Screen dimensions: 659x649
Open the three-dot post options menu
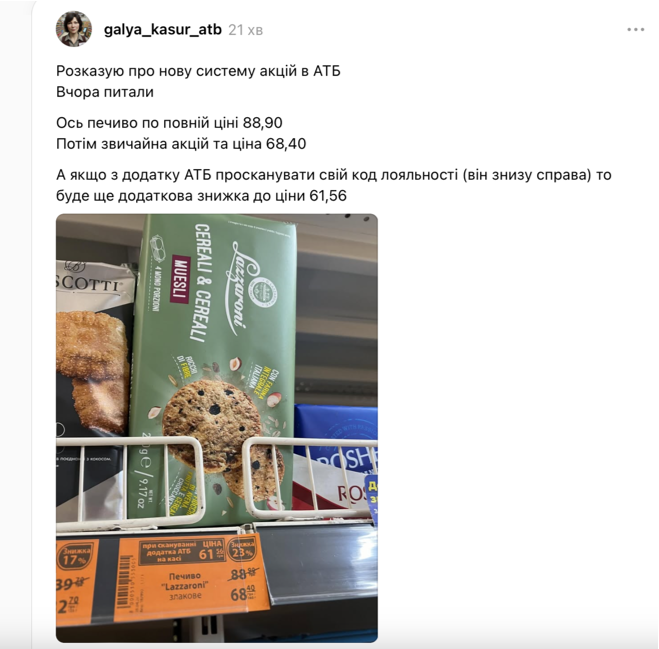pos(635,29)
